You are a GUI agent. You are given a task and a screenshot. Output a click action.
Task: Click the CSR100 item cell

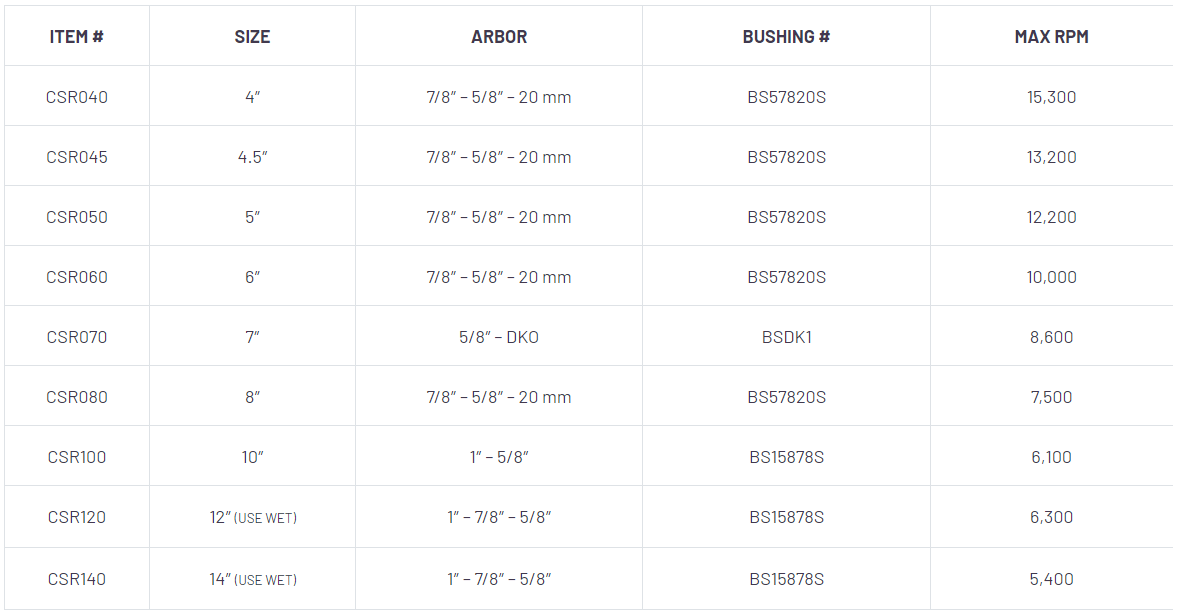click(x=77, y=457)
